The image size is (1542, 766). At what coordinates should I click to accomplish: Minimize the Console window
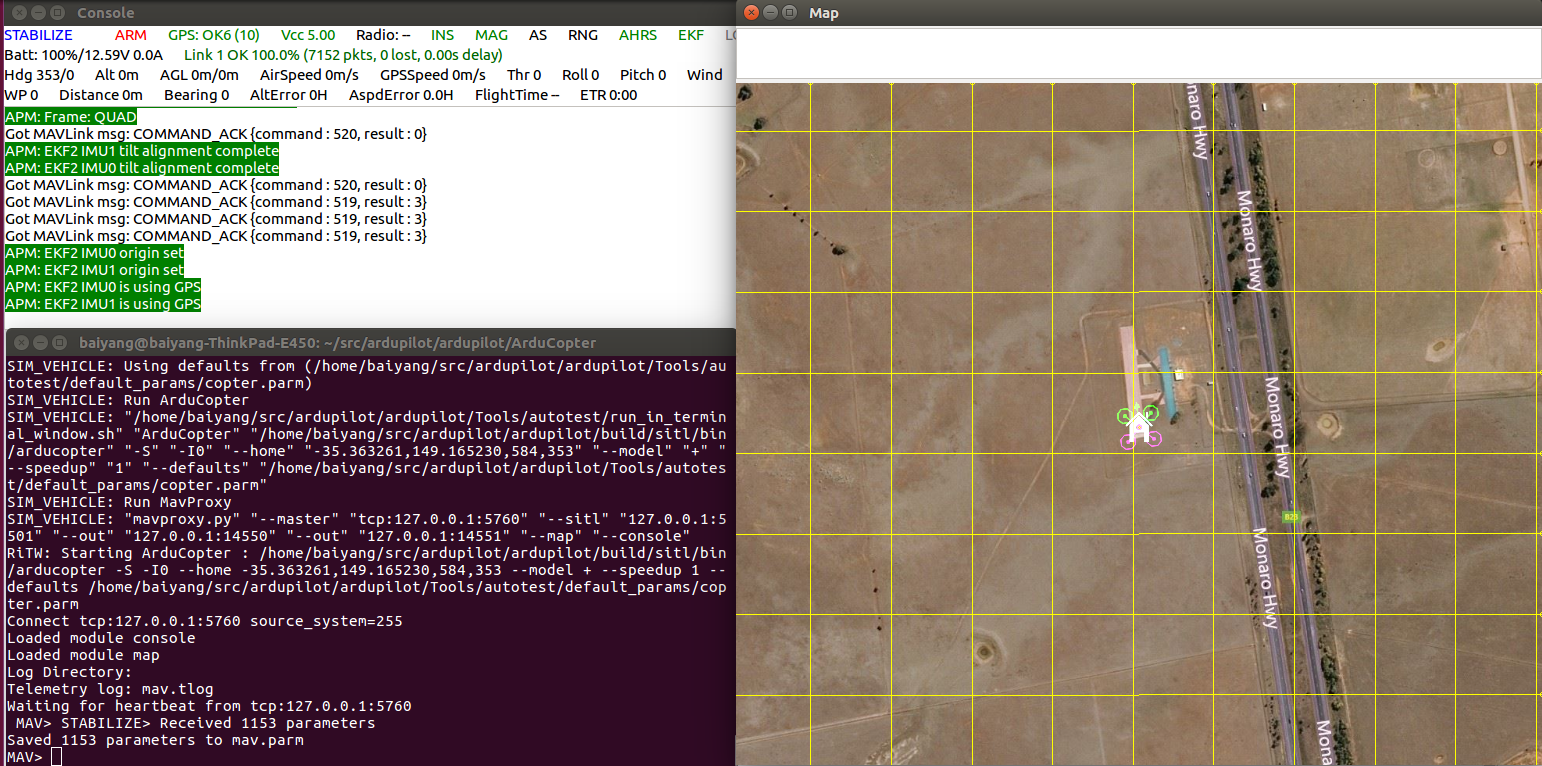[40, 13]
